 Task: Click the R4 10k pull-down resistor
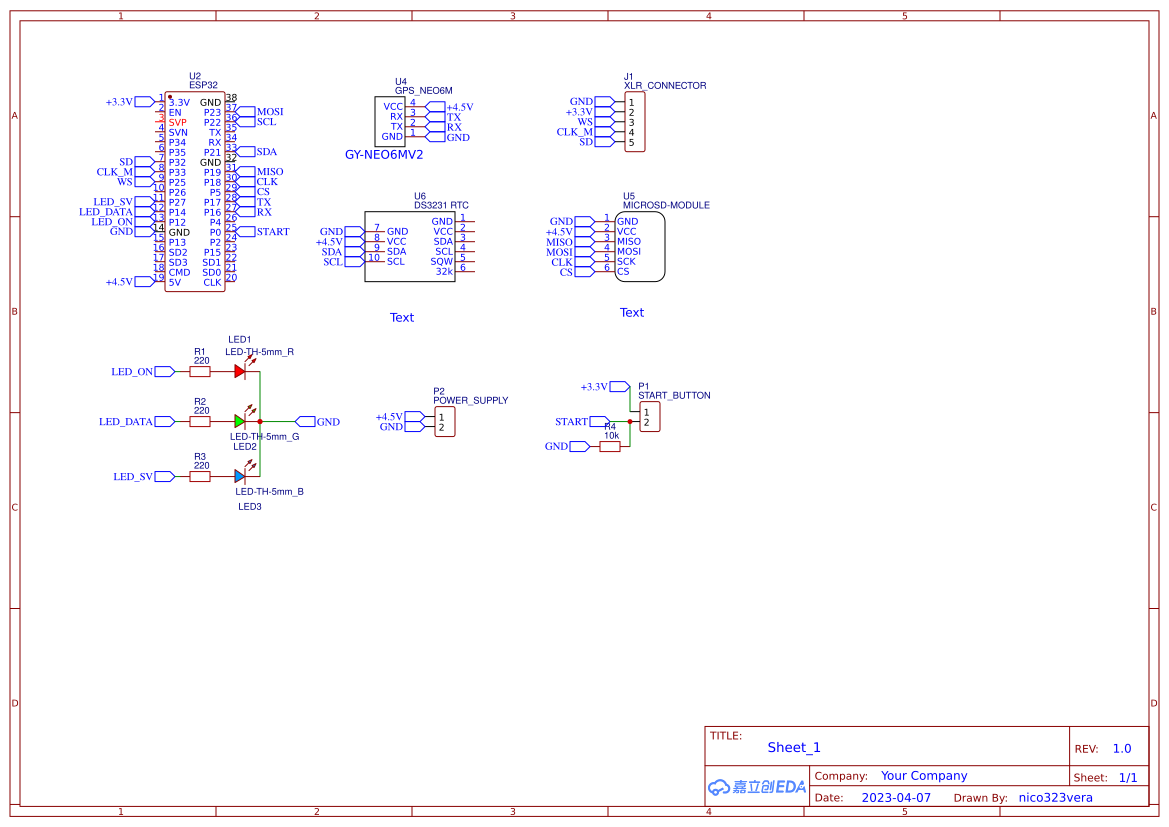(610, 446)
